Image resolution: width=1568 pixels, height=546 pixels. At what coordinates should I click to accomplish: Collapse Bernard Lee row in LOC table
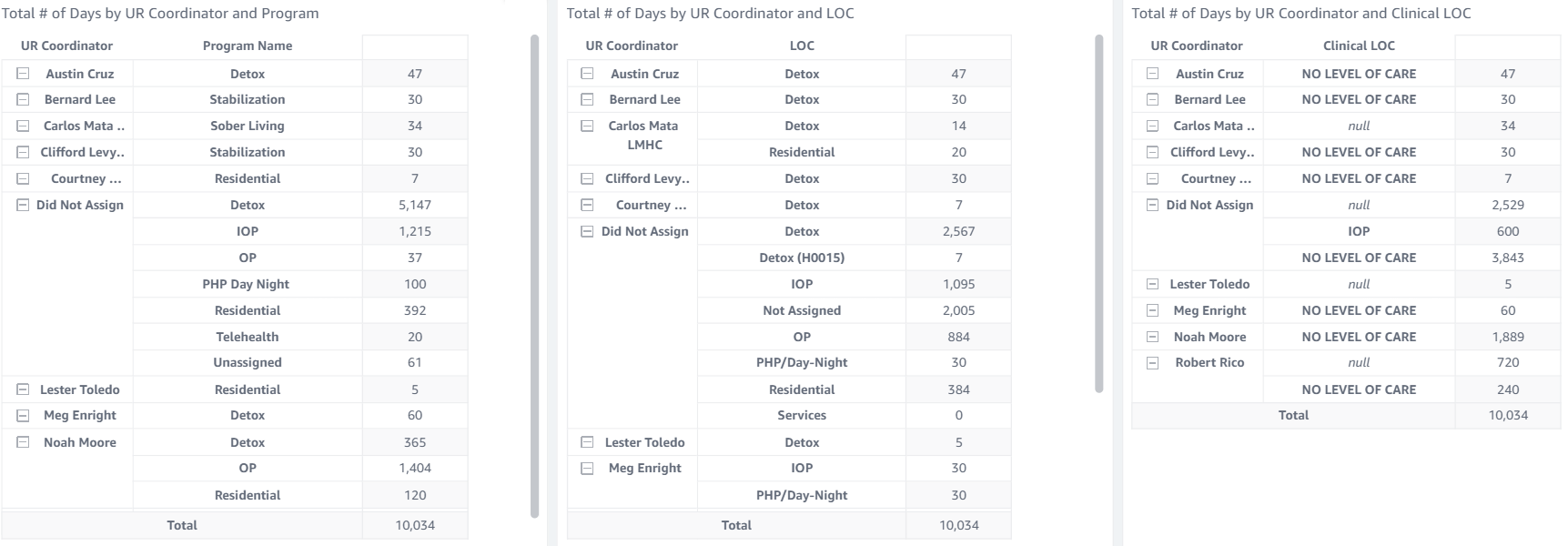(588, 99)
